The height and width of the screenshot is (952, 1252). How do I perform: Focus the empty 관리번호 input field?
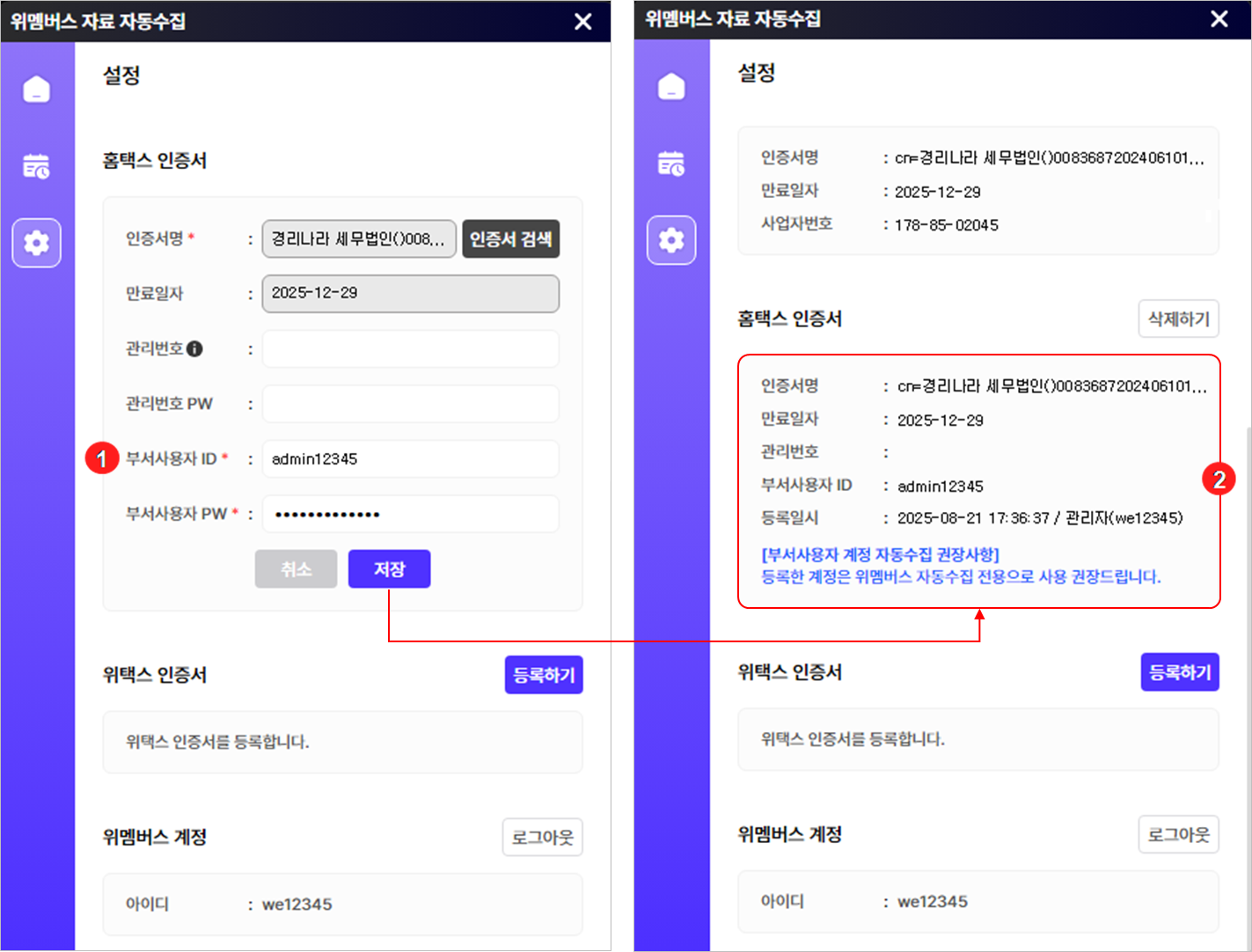411,349
